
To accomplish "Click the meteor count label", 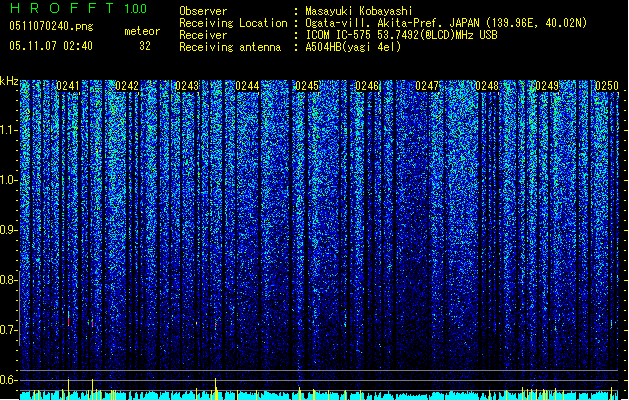I will tap(142, 31).
